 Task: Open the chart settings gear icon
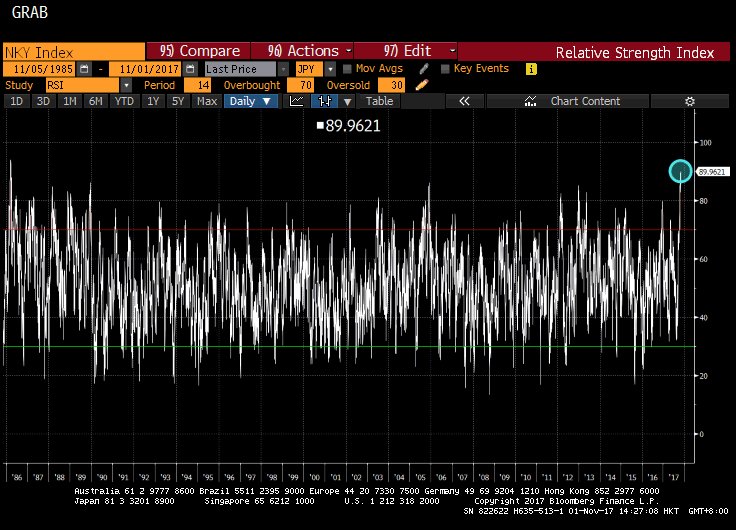tap(690, 101)
